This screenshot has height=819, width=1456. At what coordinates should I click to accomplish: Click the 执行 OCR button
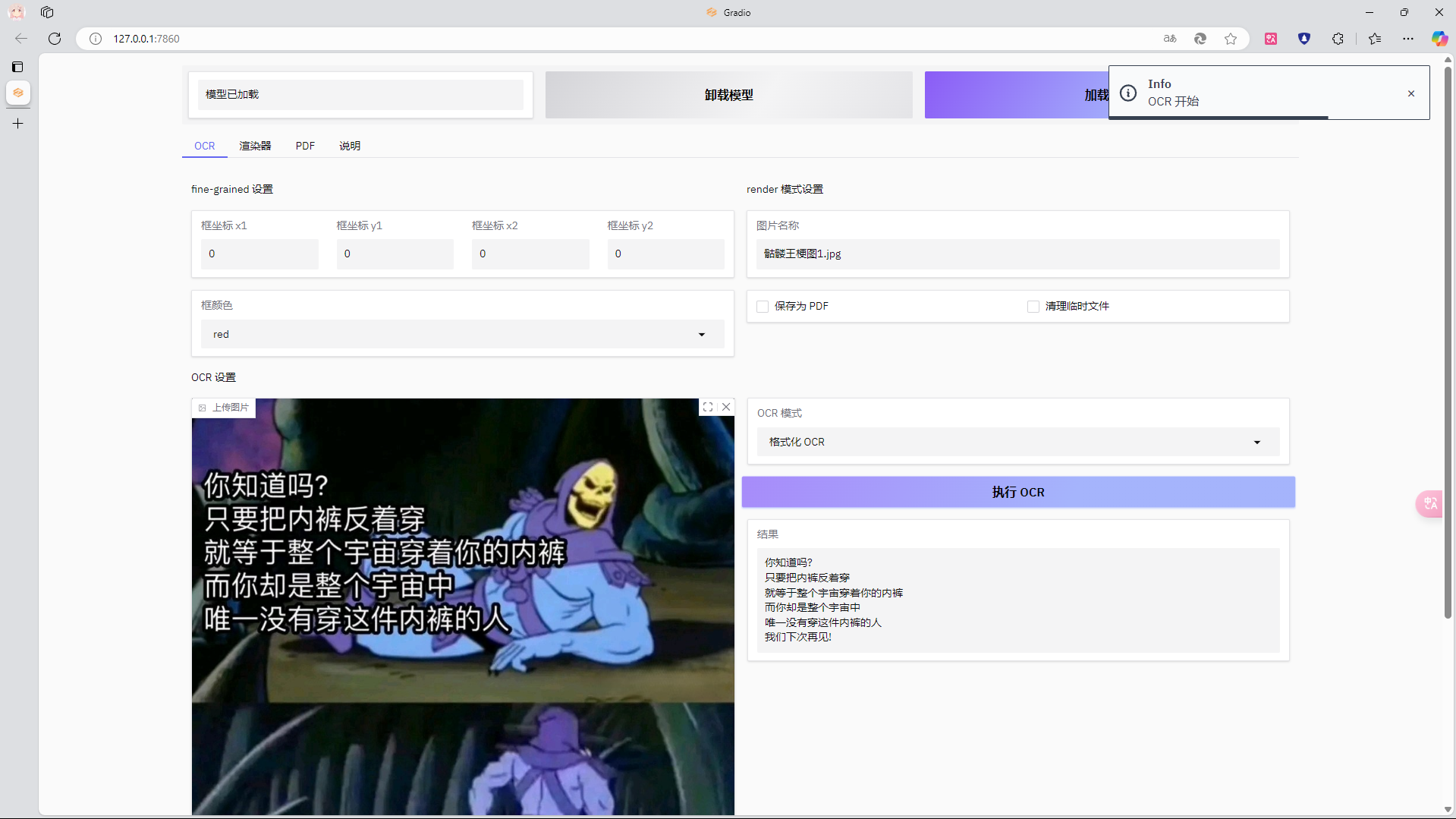tap(1018, 493)
